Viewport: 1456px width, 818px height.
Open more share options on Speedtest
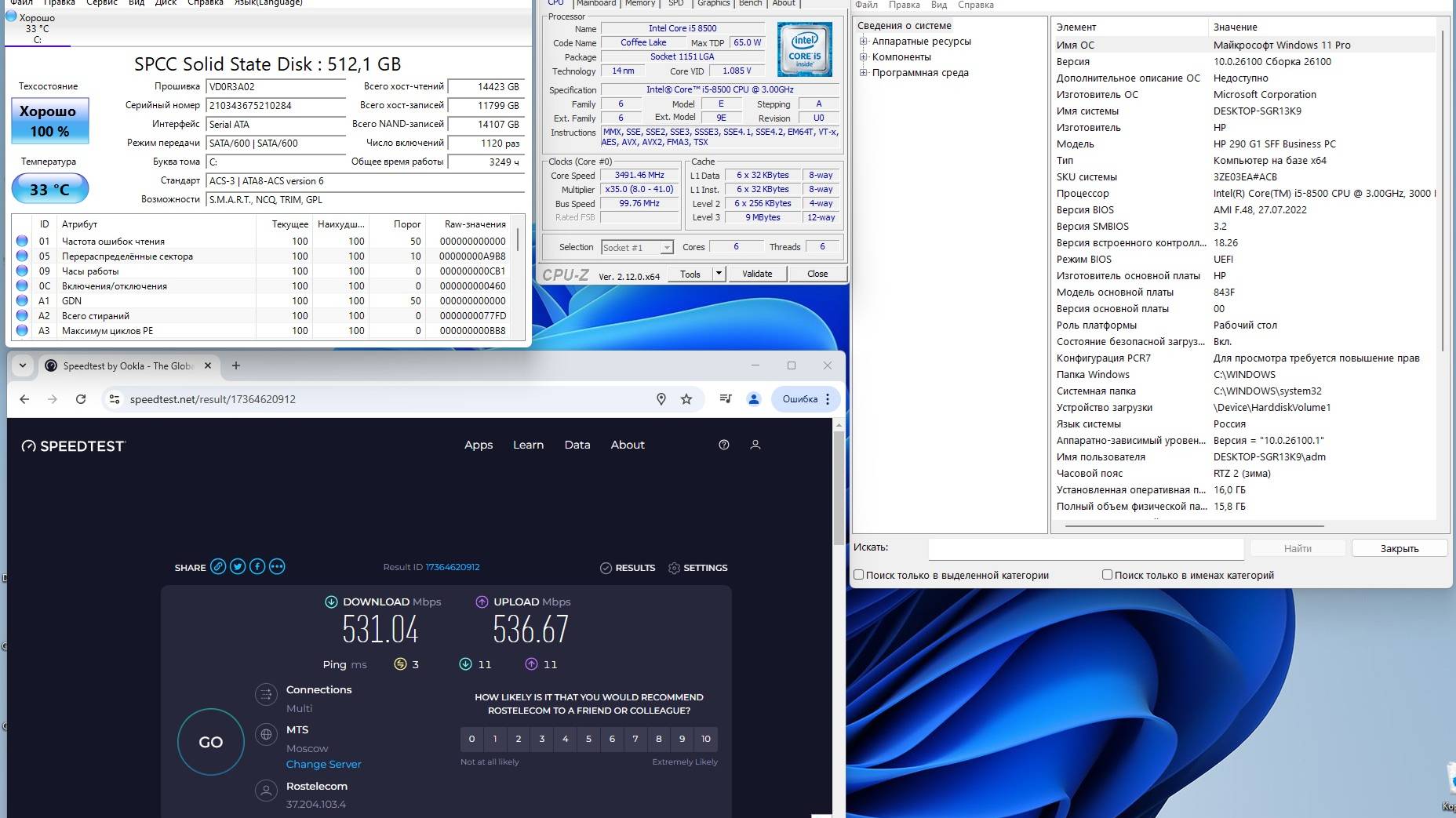pyautogui.click(x=277, y=566)
